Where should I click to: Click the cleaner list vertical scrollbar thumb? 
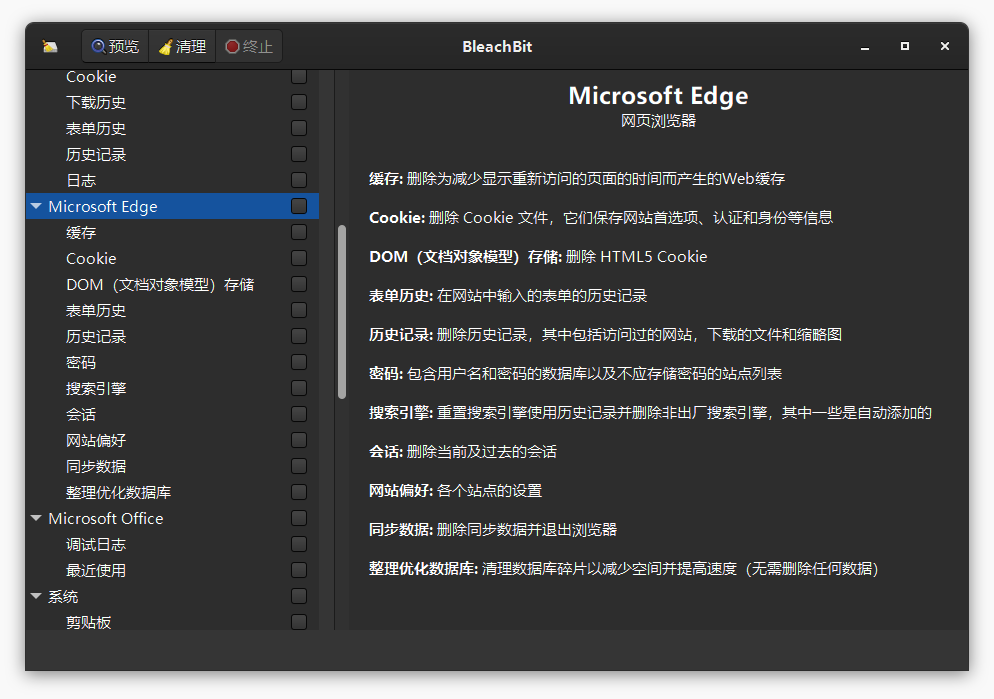tap(342, 312)
